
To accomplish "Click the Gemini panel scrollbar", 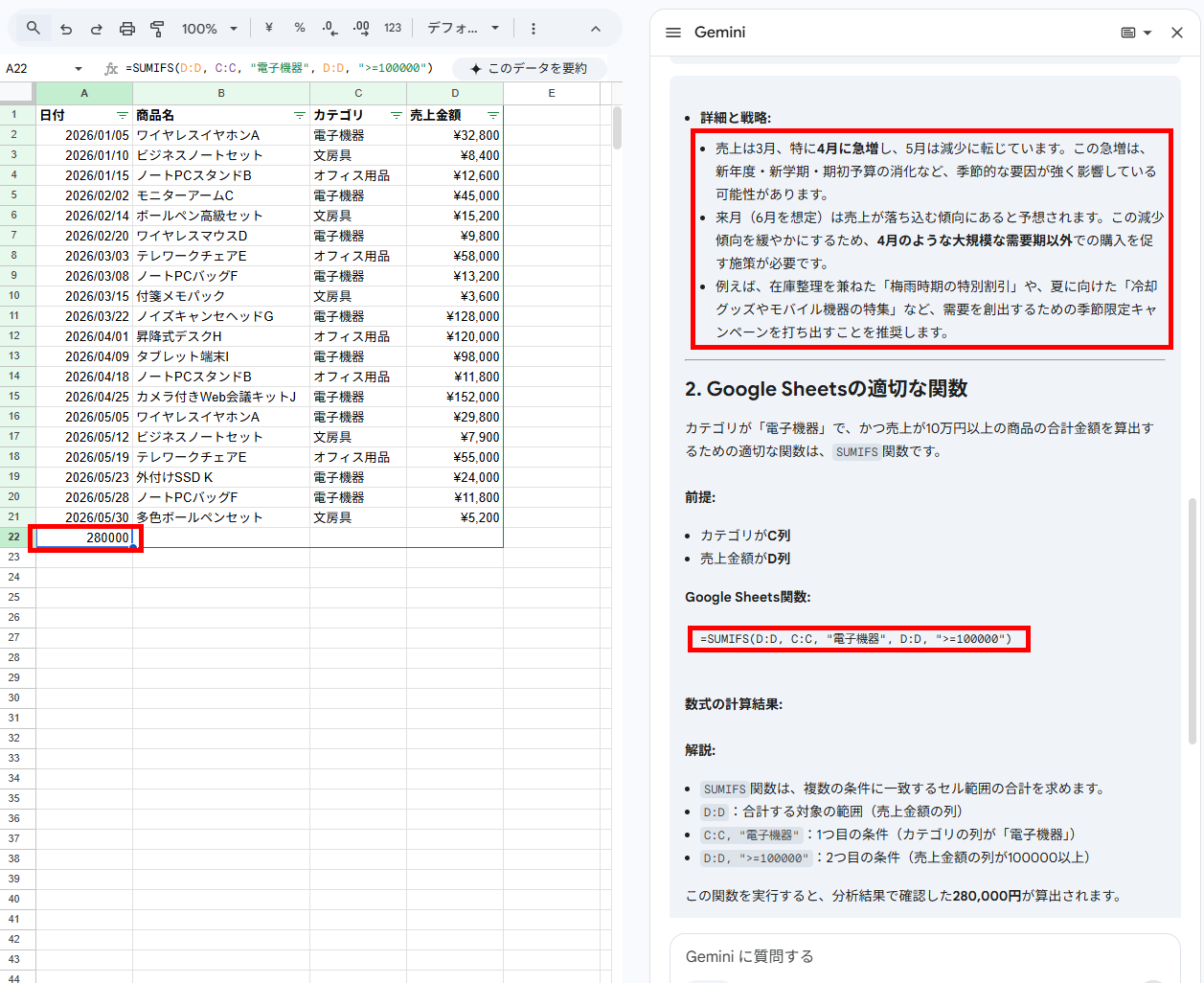I will (x=1192, y=621).
